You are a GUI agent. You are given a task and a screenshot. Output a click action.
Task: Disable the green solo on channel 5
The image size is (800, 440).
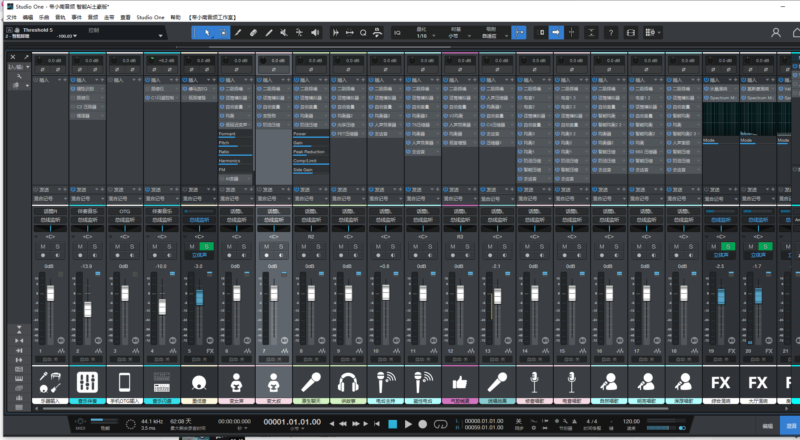[206, 247]
